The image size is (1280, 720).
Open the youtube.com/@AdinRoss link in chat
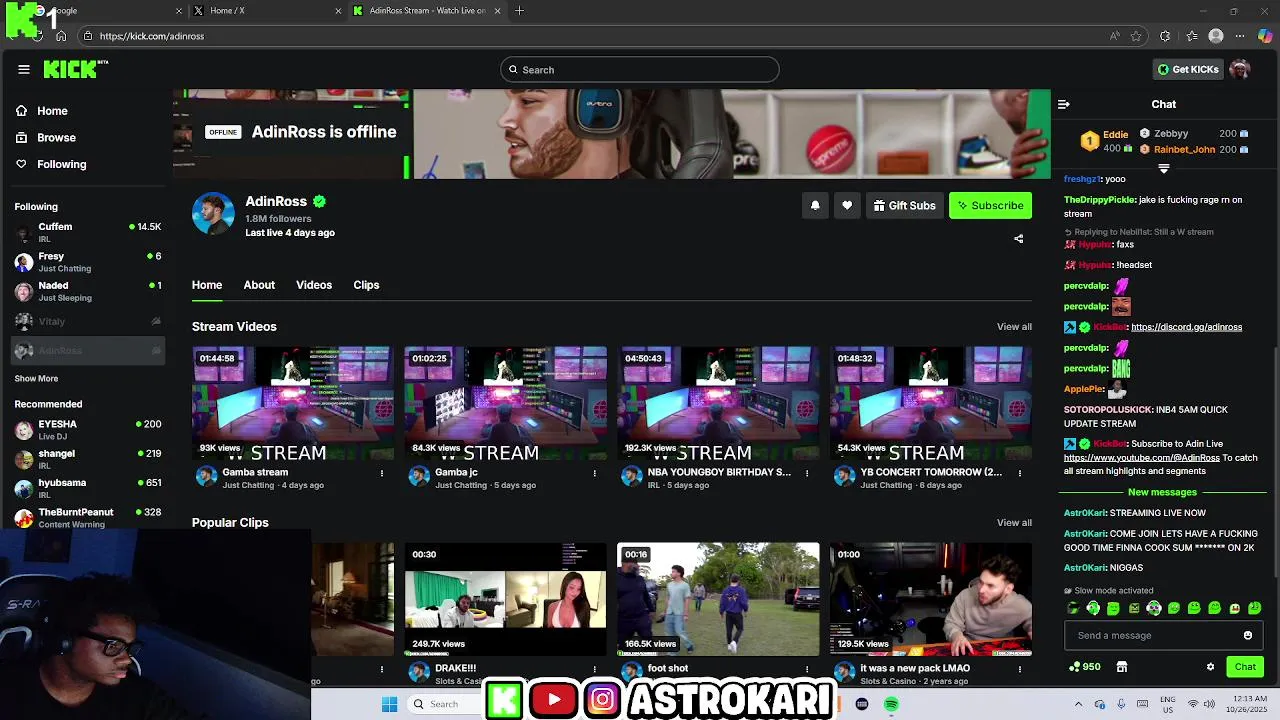pyautogui.click(x=1142, y=458)
